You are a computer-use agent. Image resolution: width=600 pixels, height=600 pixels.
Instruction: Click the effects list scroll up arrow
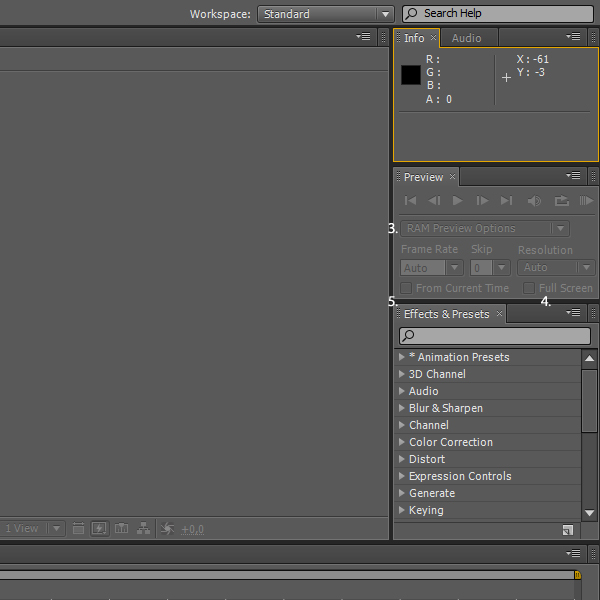click(x=589, y=359)
